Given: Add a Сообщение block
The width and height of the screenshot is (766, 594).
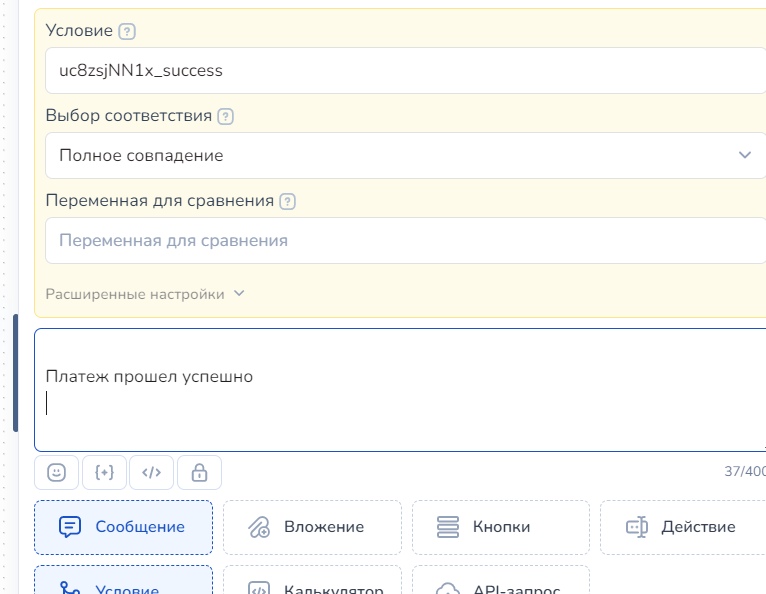Looking at the screenshot, I should pyautogui.click(x=124, y=527).
